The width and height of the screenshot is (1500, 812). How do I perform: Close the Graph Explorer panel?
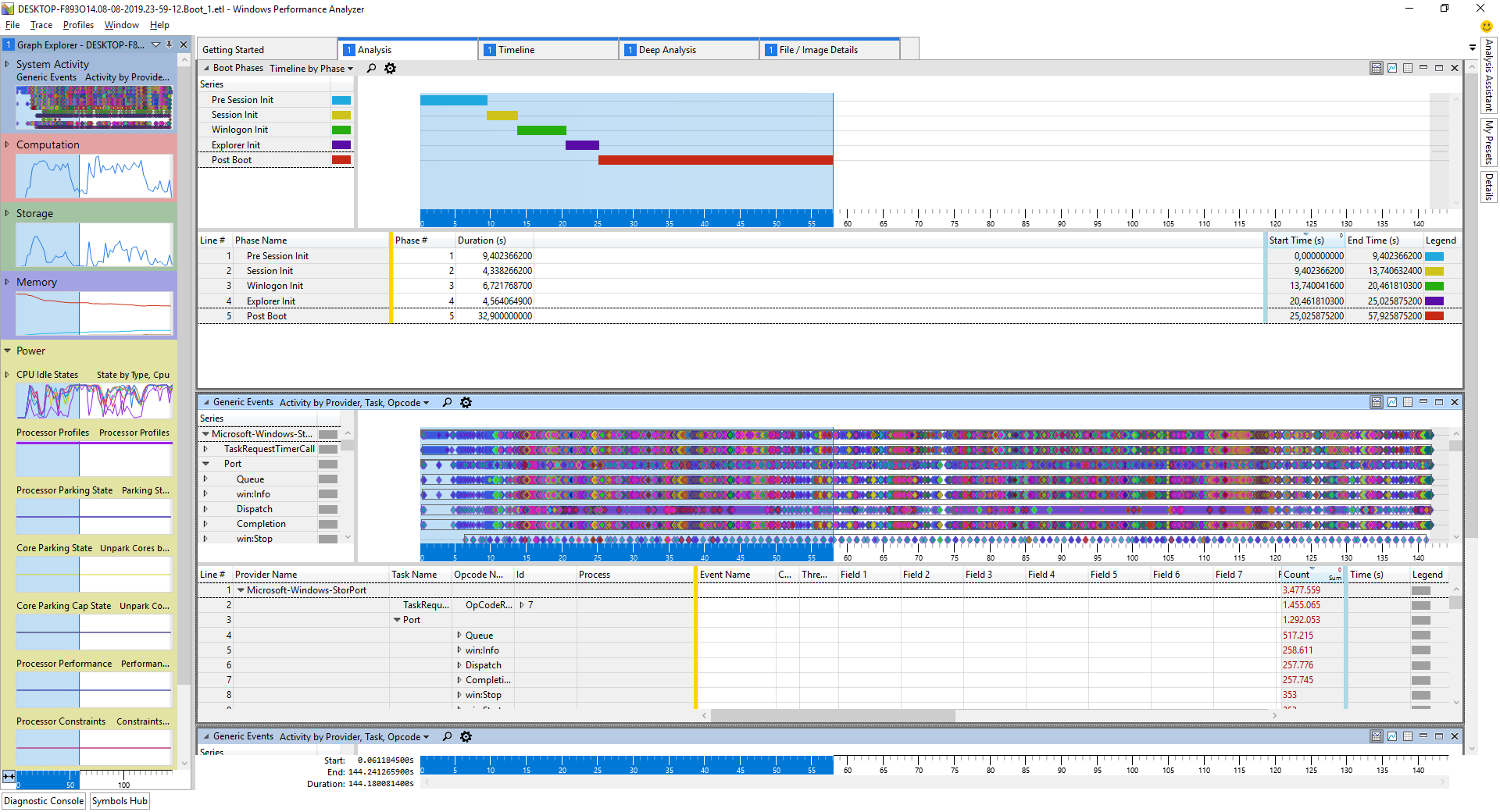pyautogui.click(x=184, y=45)
